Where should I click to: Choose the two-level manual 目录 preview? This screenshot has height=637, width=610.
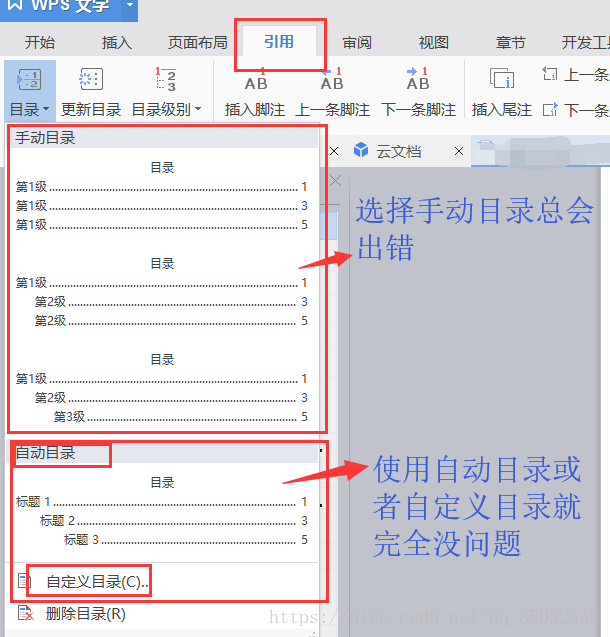tap(162, 292)
